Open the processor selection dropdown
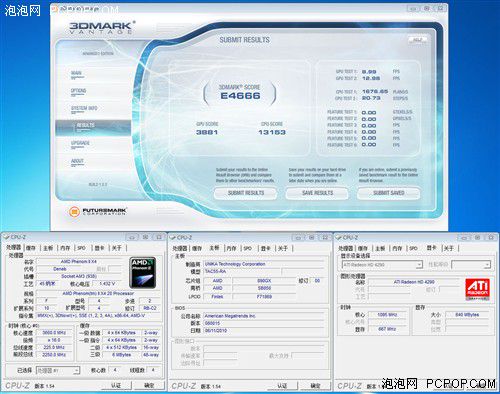500x394 pixels. tap(58, 370)
